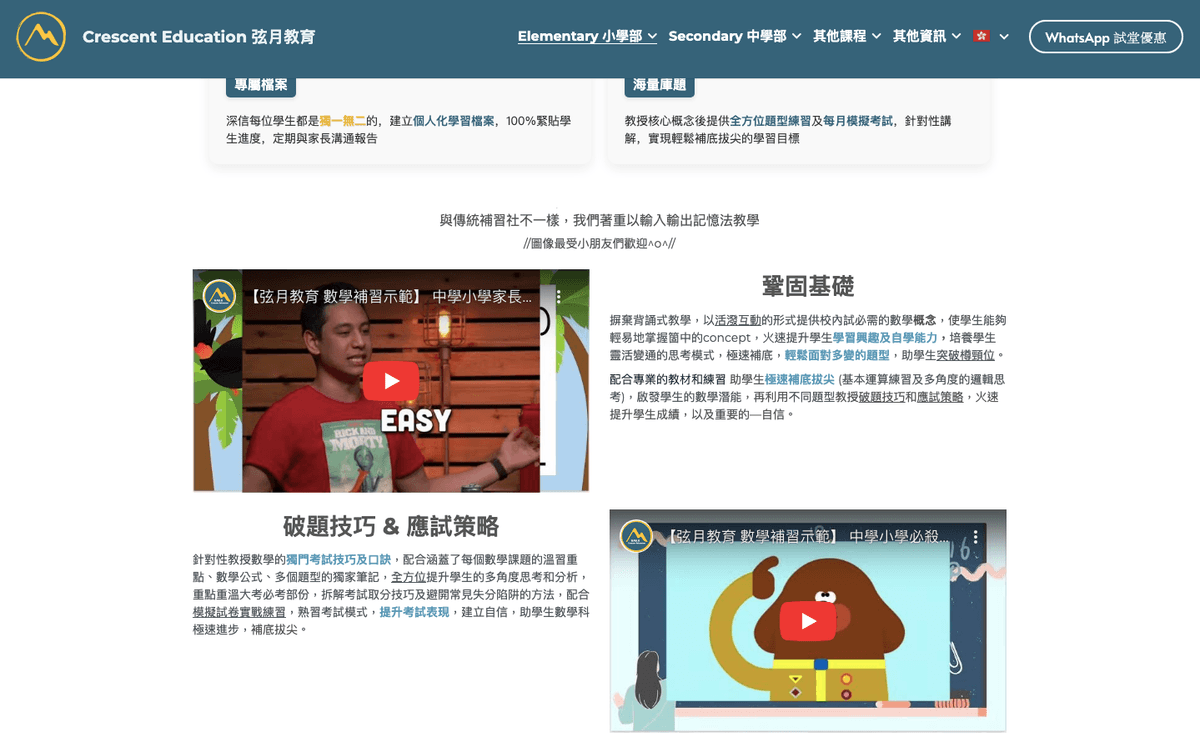The width and height of the screenshot is (1200, 742).
Task: Click the highlighted text 提升考試表現
Action: pyautogui.click(x=414, y=612)
